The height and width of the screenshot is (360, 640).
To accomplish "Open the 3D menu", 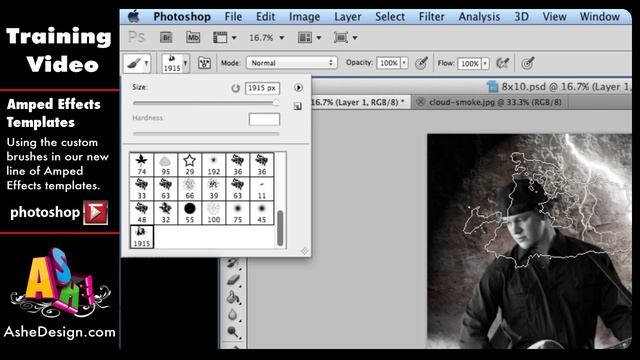I will [x=521, y=17].
